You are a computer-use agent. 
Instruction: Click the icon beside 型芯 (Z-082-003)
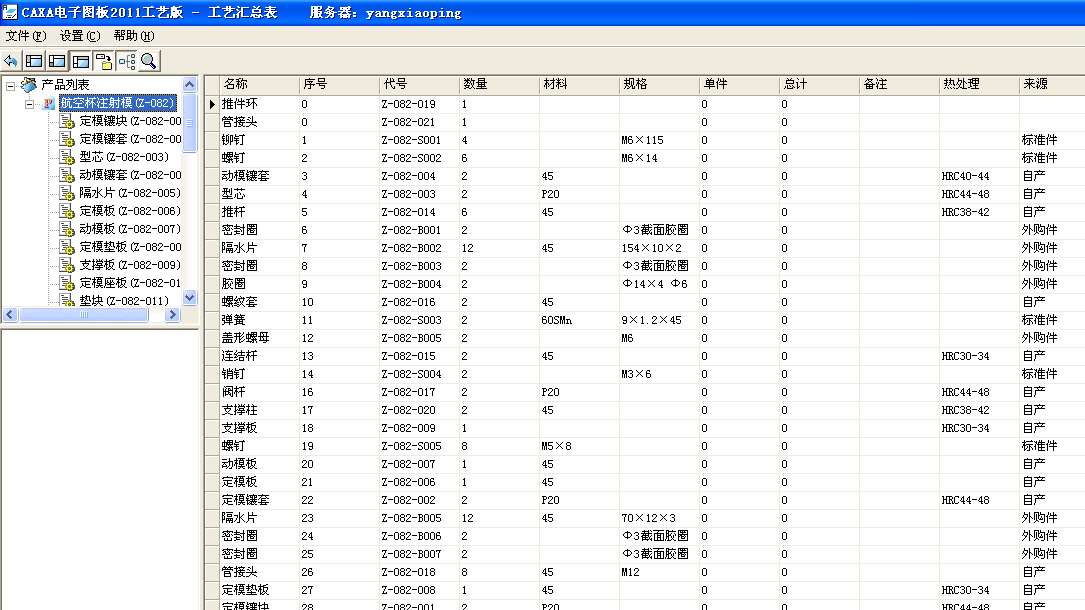(67, 157)
